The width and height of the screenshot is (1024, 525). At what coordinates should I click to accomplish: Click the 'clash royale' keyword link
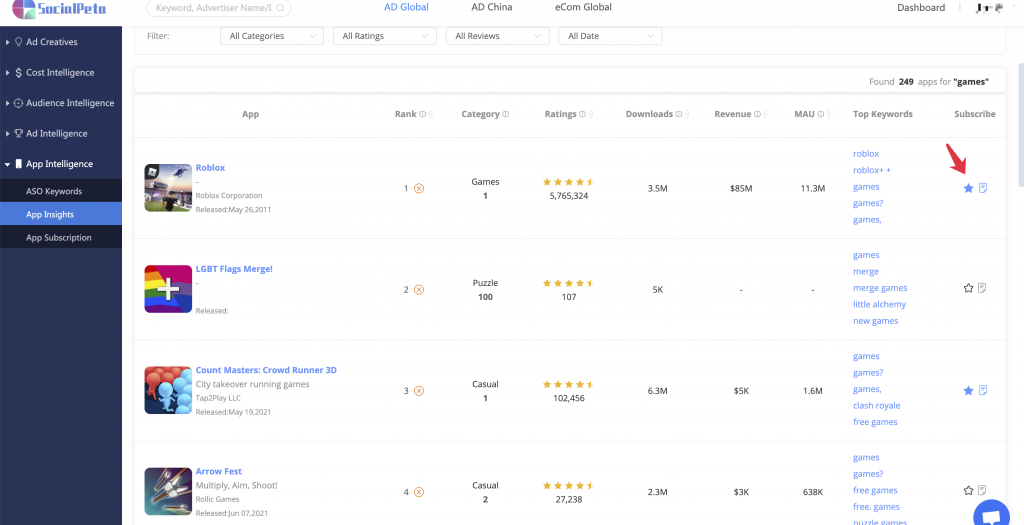coord(876,406)
